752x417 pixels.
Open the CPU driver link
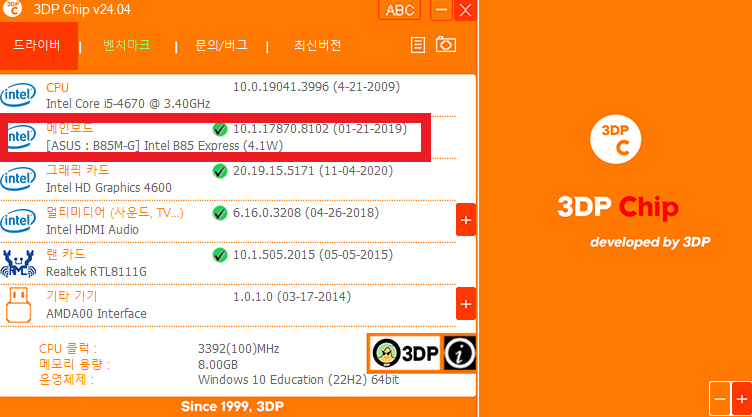coord(57,88)
